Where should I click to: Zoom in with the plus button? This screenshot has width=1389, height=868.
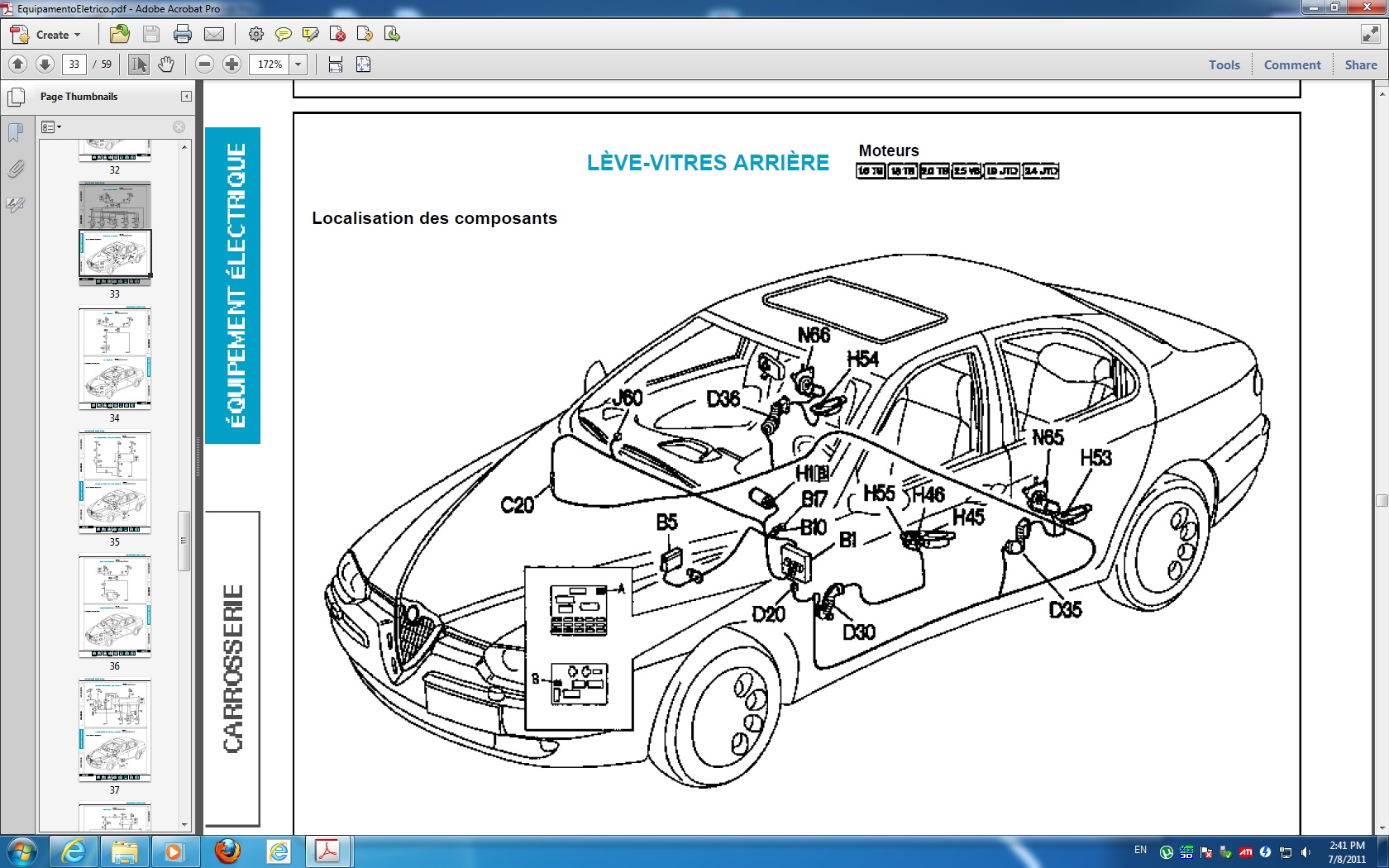(232, 64)
